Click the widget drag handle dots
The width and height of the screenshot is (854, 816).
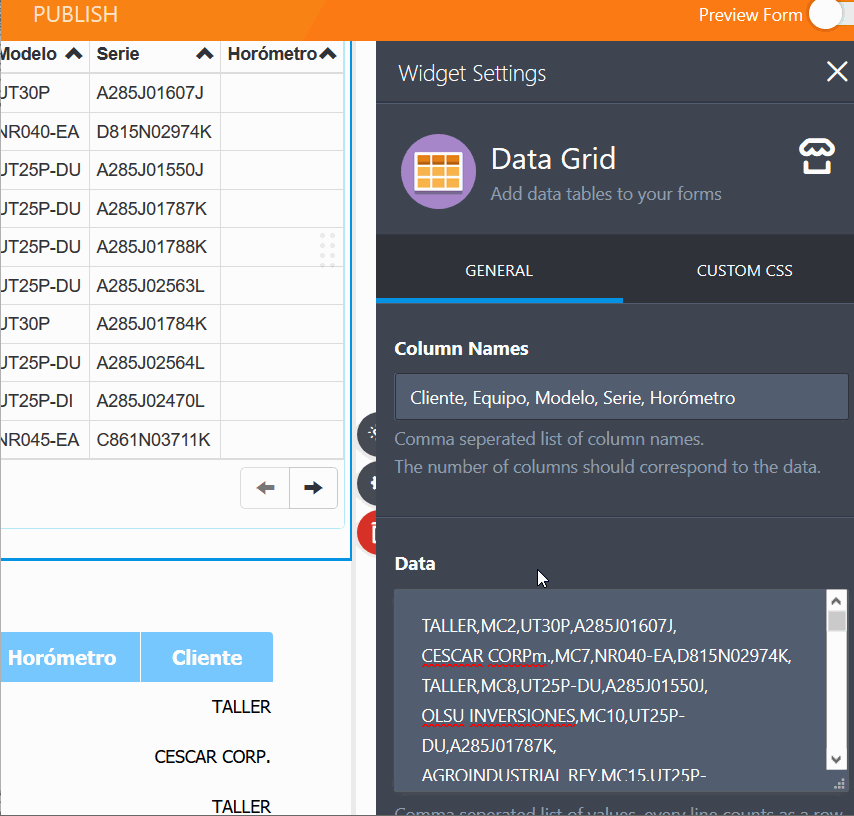[x=327, y=250]
